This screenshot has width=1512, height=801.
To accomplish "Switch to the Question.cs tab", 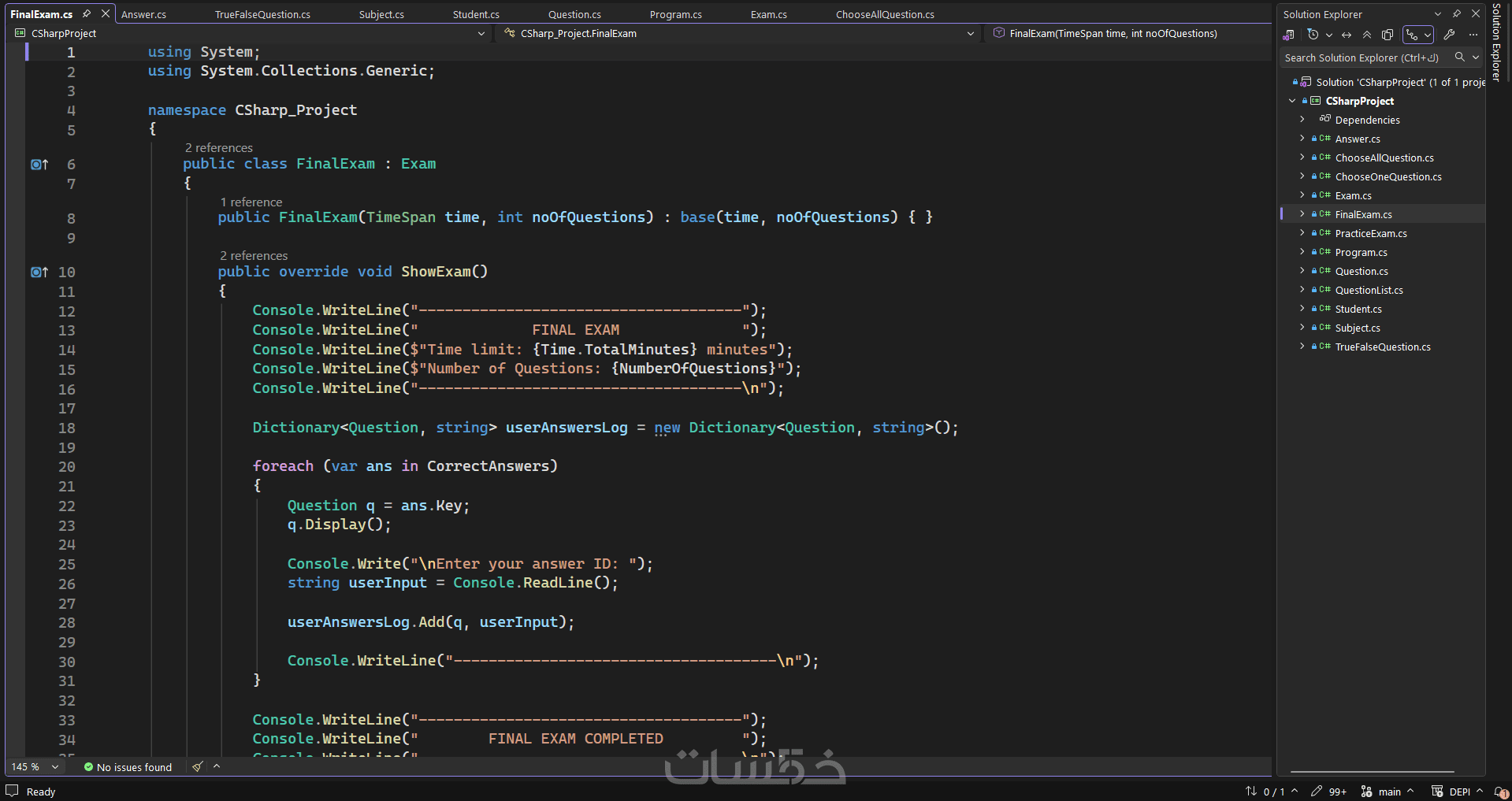I will tap(574, 14).
